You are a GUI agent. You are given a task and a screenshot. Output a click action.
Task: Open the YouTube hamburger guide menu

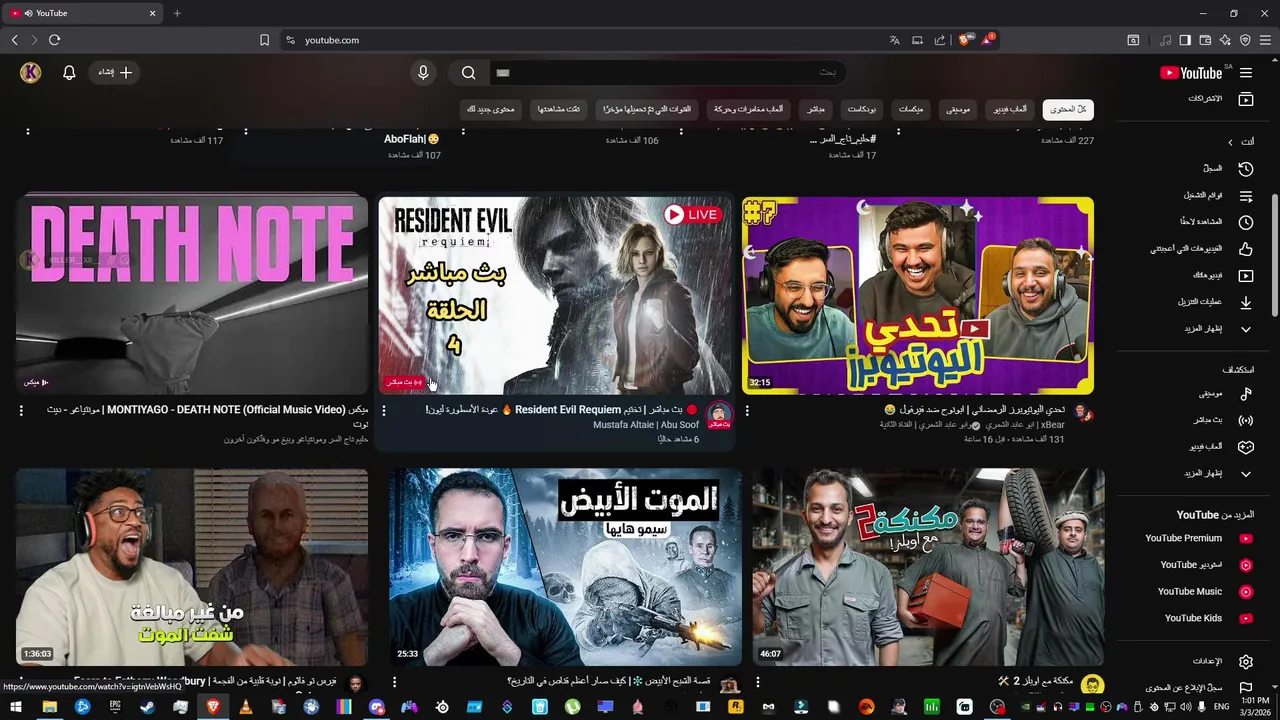point(1246,73)
